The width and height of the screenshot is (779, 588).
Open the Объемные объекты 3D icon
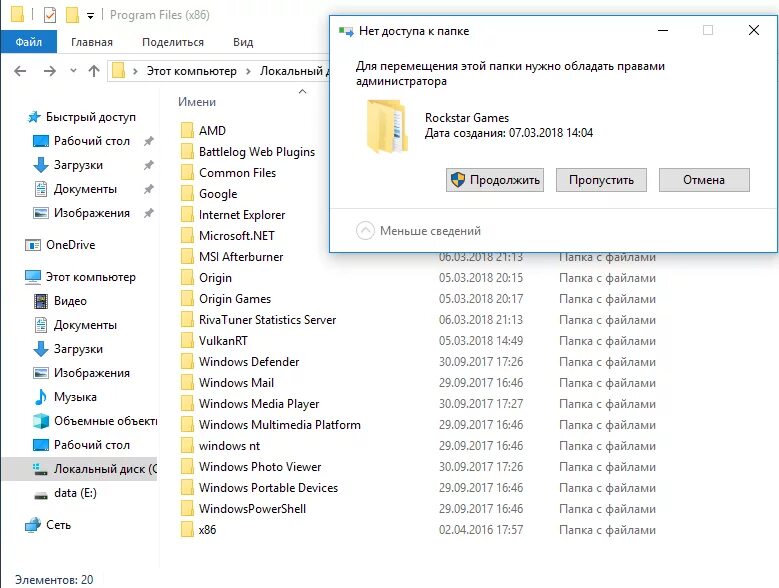pyautogui.click(x=41, y=421)
